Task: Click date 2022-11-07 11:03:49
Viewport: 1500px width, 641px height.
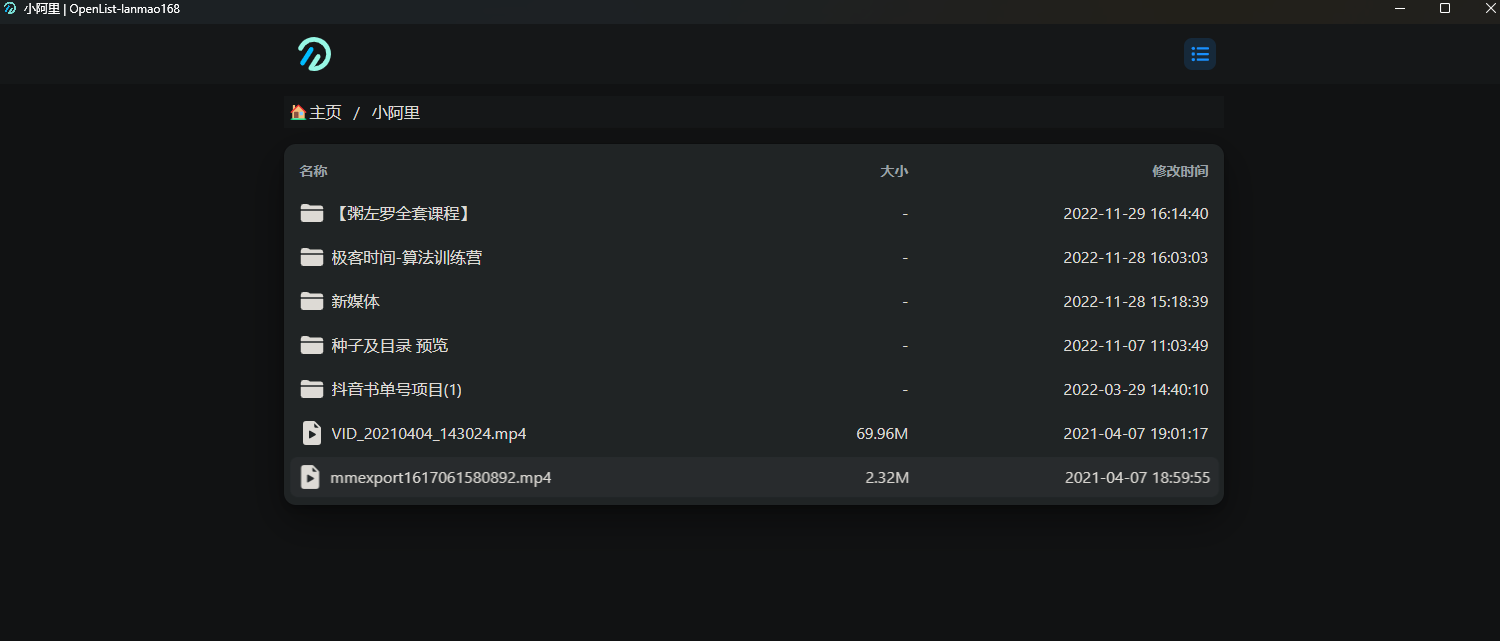Action: click(x=1136, y=345)
